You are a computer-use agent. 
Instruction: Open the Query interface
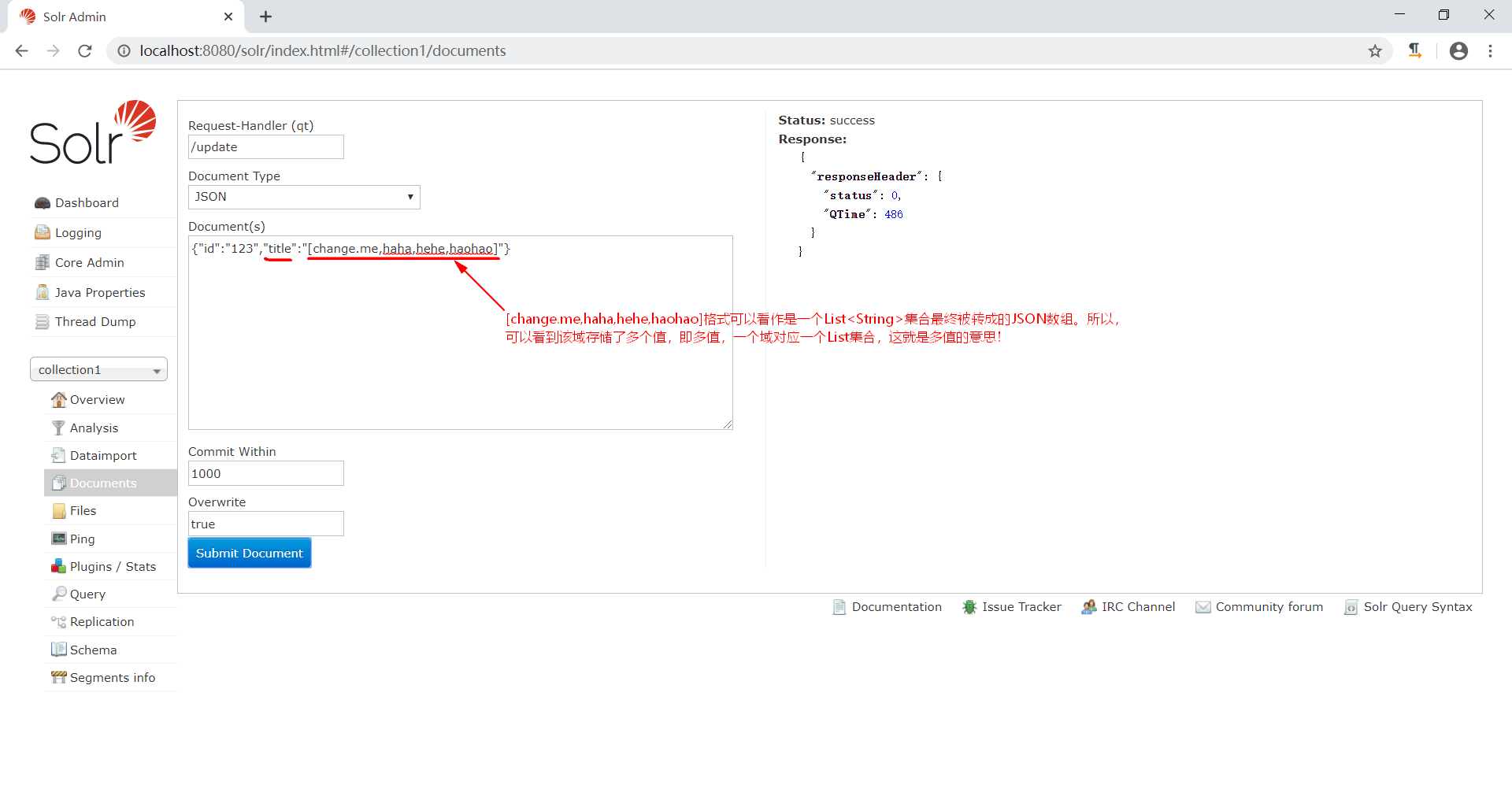[87, 594]
